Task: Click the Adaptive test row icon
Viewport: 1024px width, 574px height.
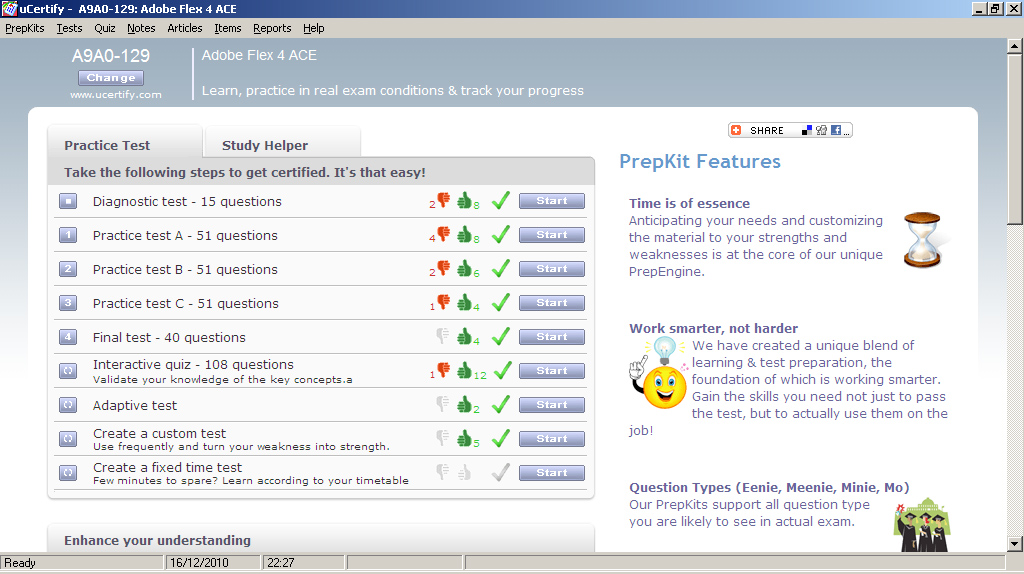Action: 68,405
